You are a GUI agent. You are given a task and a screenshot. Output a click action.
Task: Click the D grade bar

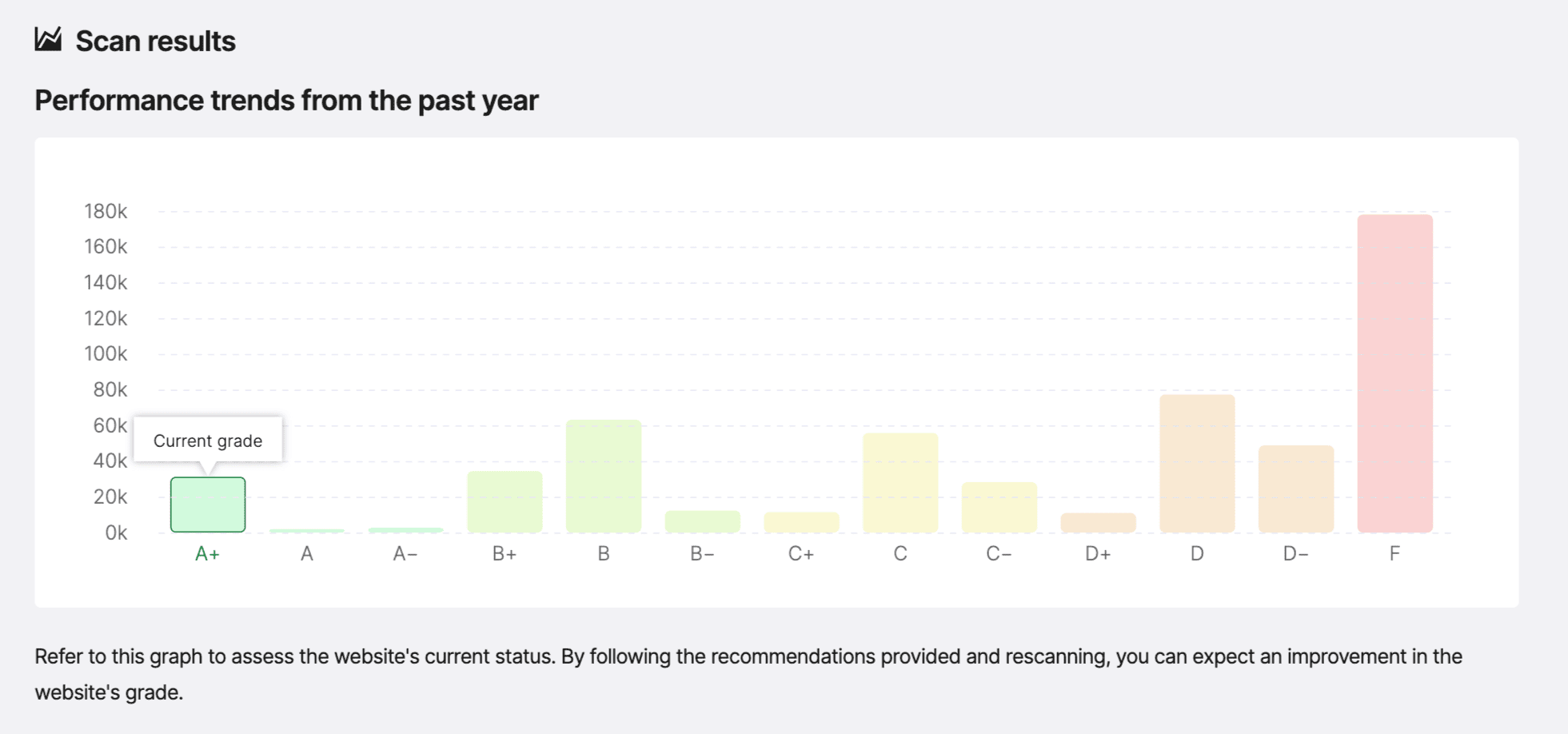pos(1197,463)
